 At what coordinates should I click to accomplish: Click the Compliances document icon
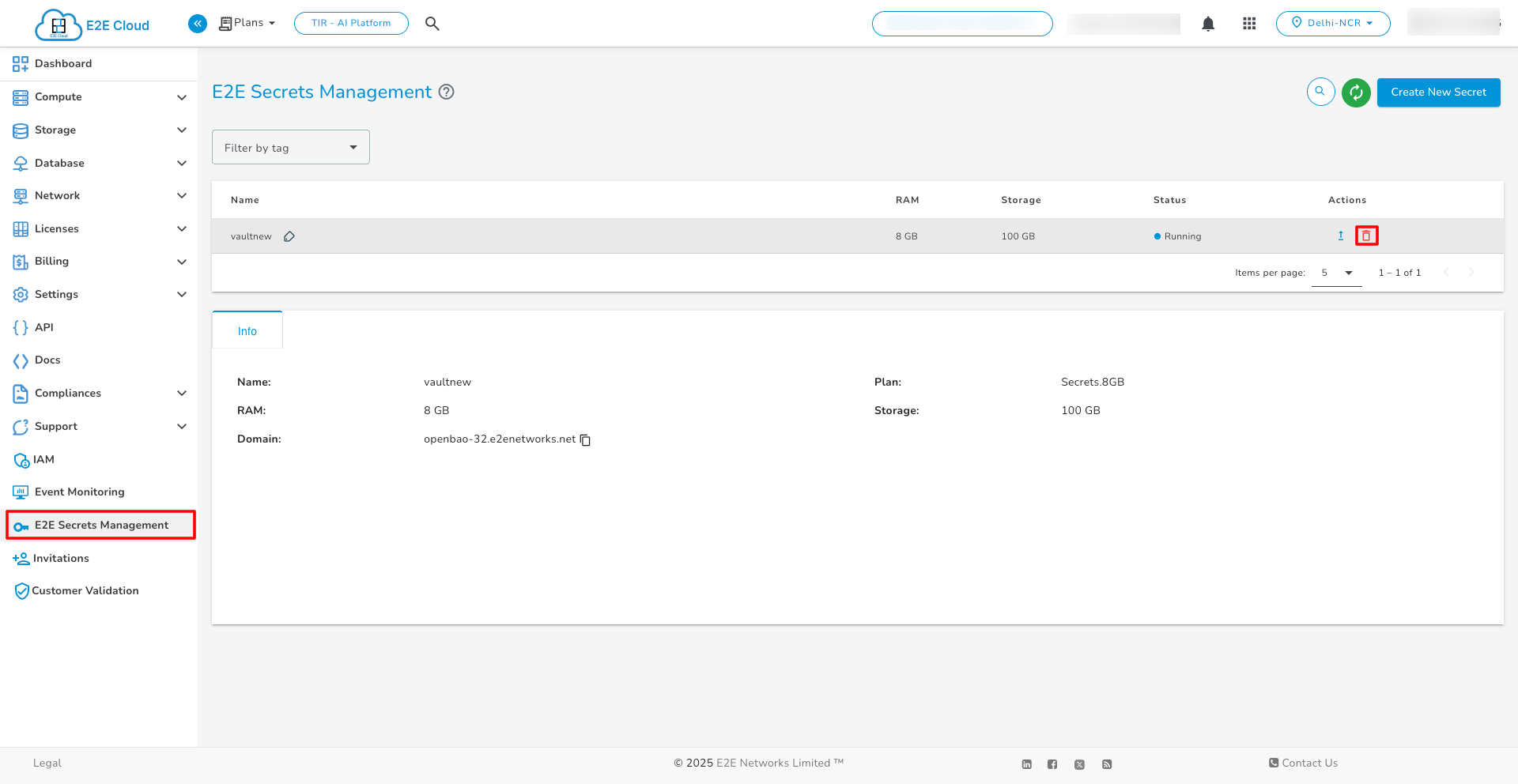(x=21, y=394)
